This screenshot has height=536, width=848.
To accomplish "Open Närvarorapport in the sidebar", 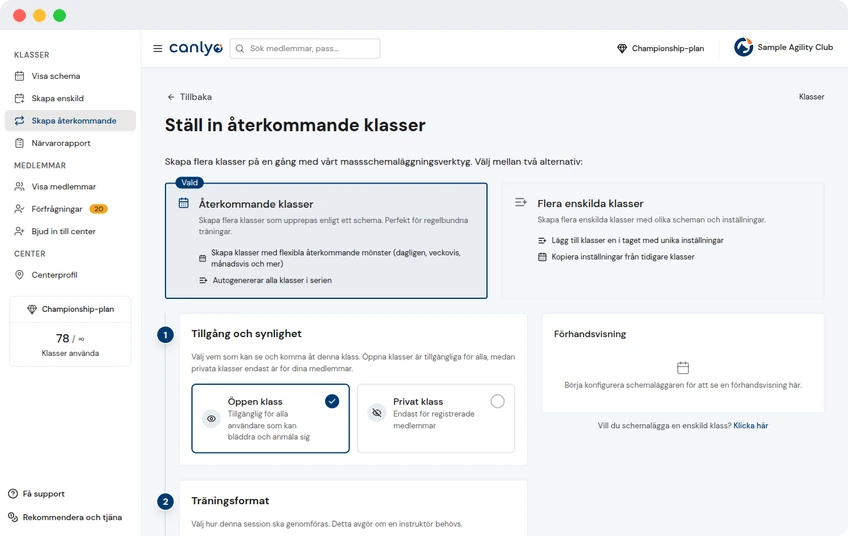I will click(x=70, y=143).
